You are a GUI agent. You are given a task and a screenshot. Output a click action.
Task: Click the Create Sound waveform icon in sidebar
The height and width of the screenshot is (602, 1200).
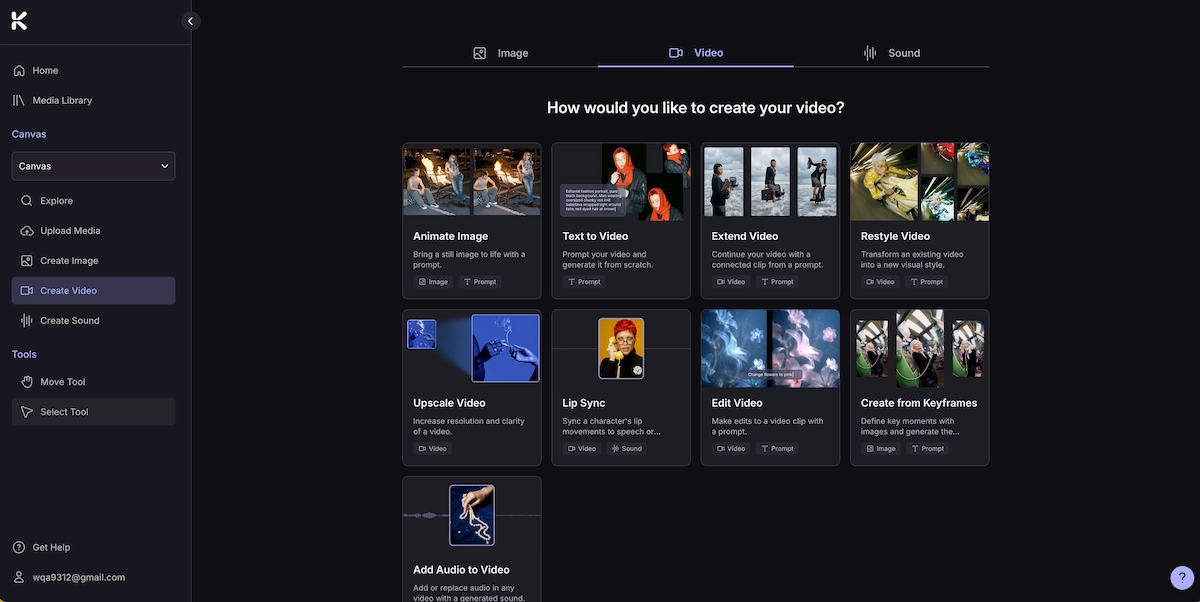27,321
